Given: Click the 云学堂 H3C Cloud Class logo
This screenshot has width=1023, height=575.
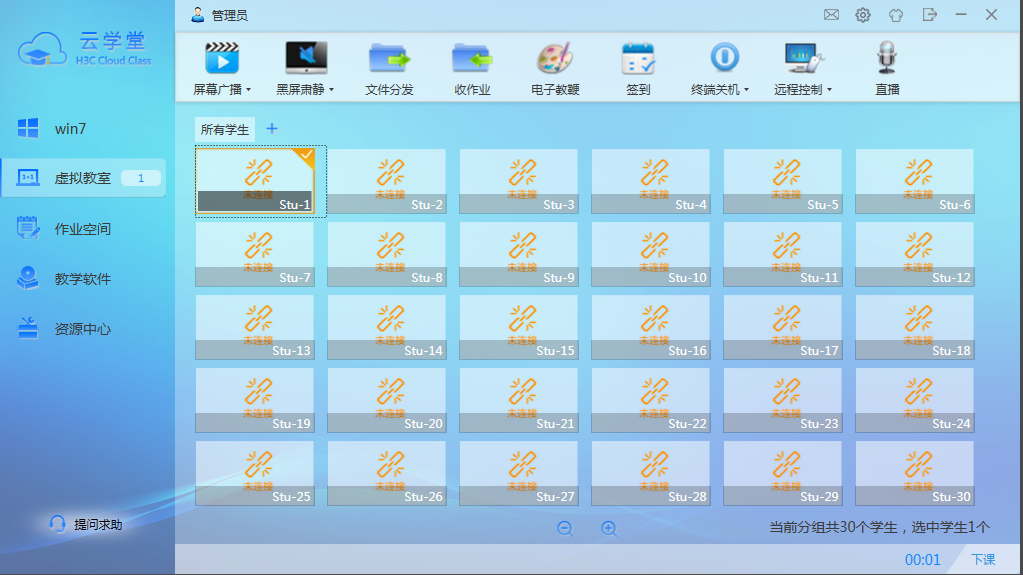Looking at the screenshot, I should coord(85,49).
